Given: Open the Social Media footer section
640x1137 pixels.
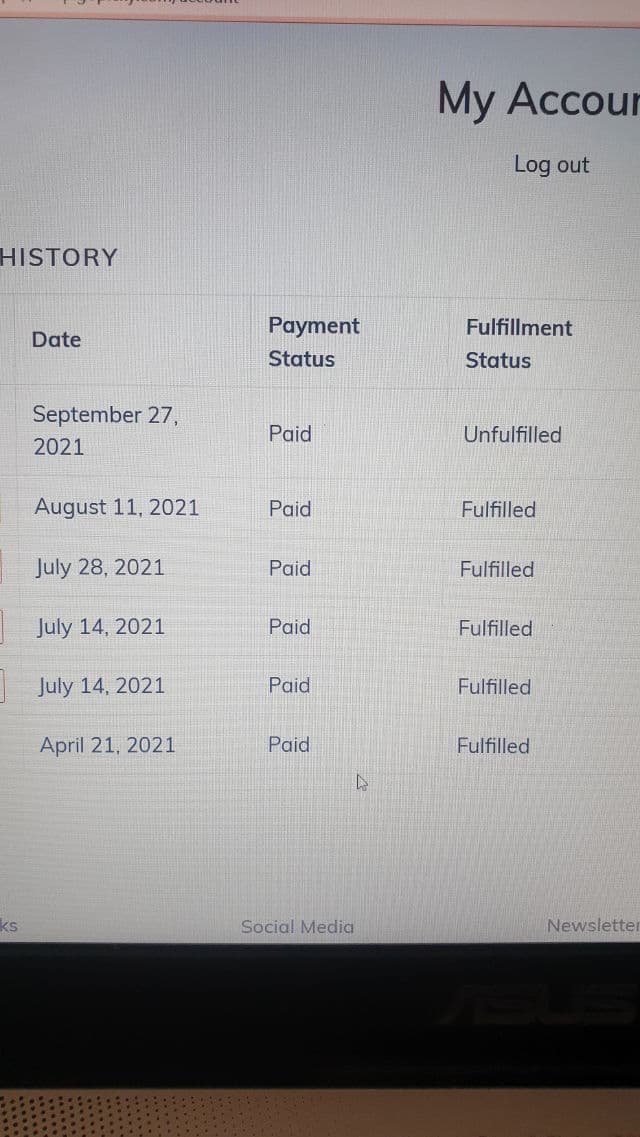Looking at the screenshot, I should pyautogui.click(x=297, y=927).
